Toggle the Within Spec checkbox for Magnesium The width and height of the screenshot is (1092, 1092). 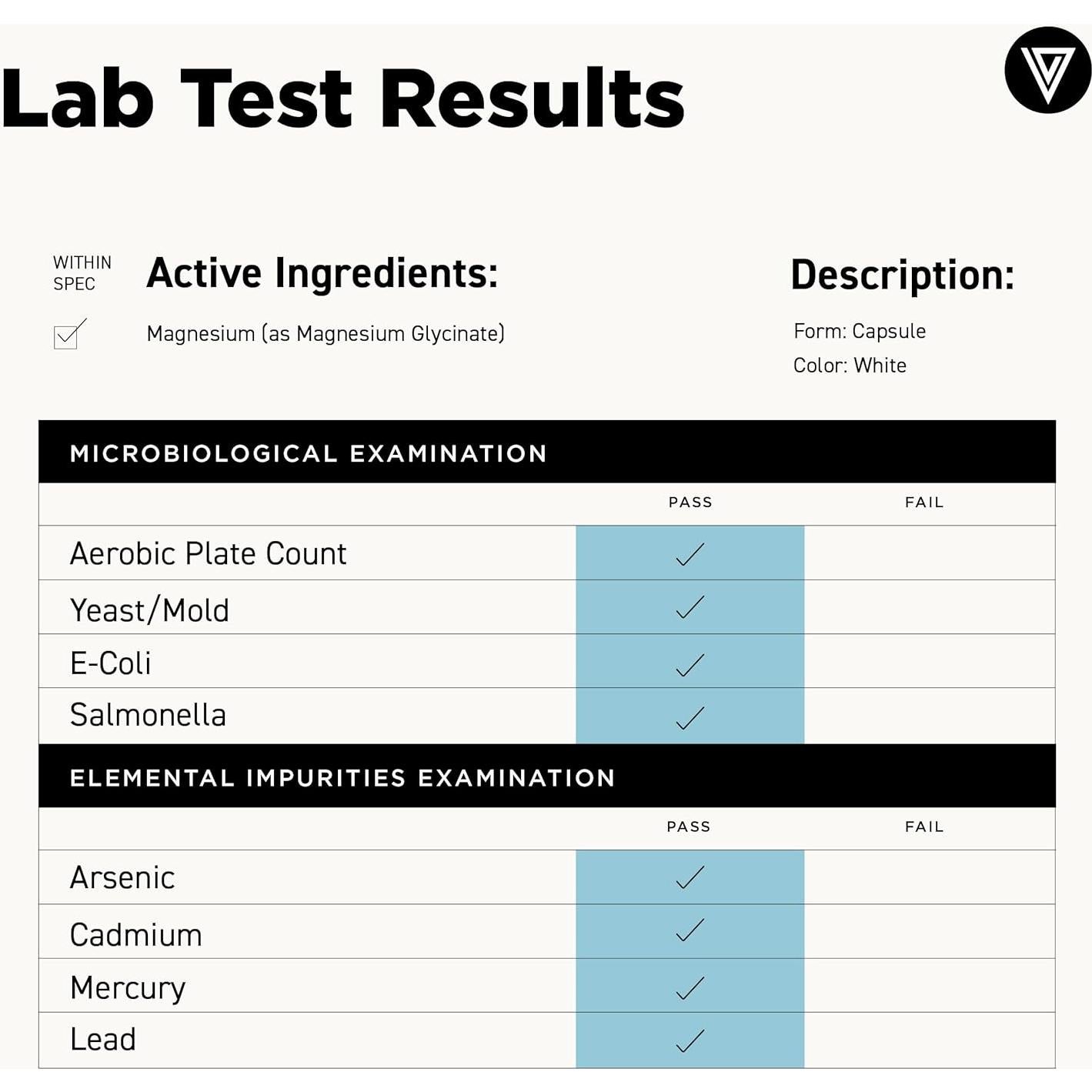point(67,336)
